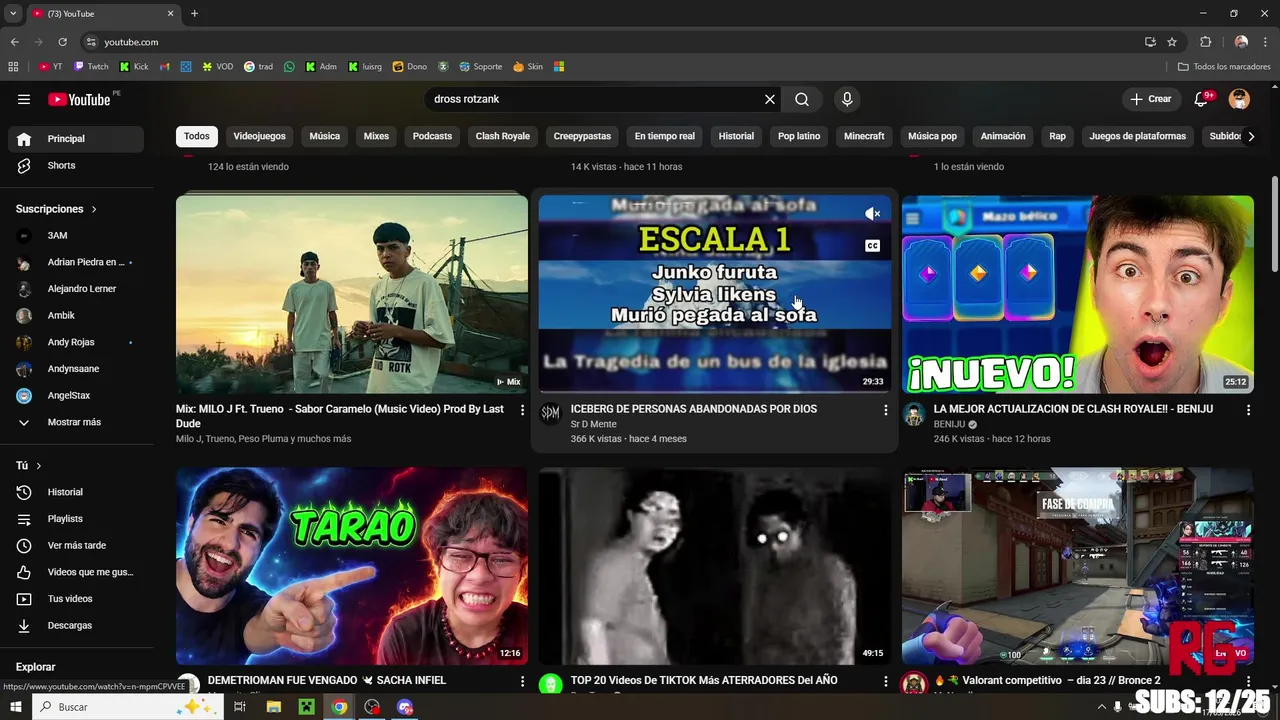Expand Mostrar más subscriptions
Screen dimensions: 1280x720
click(76, 422)
